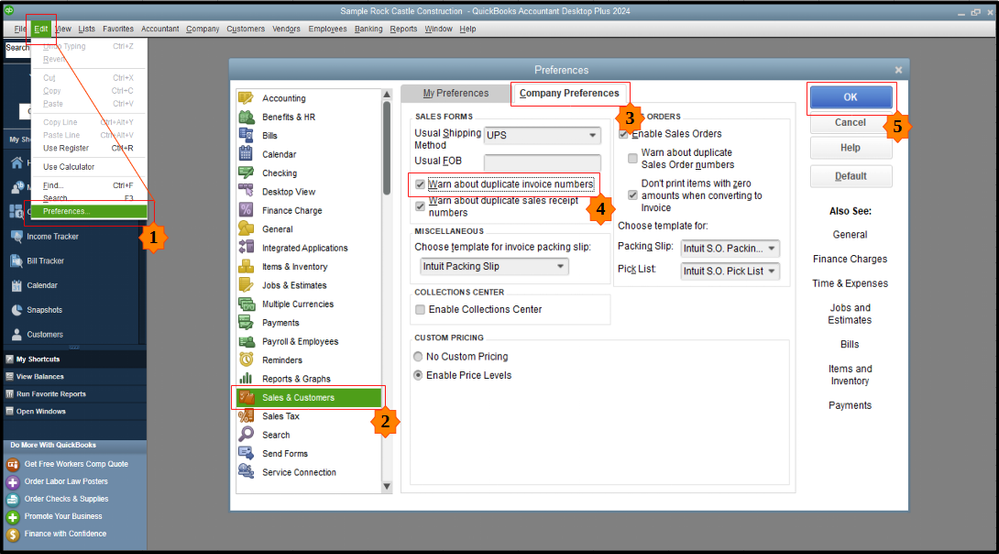
Task: Open Reminders preference icon
Action: [x=246, y=360]
